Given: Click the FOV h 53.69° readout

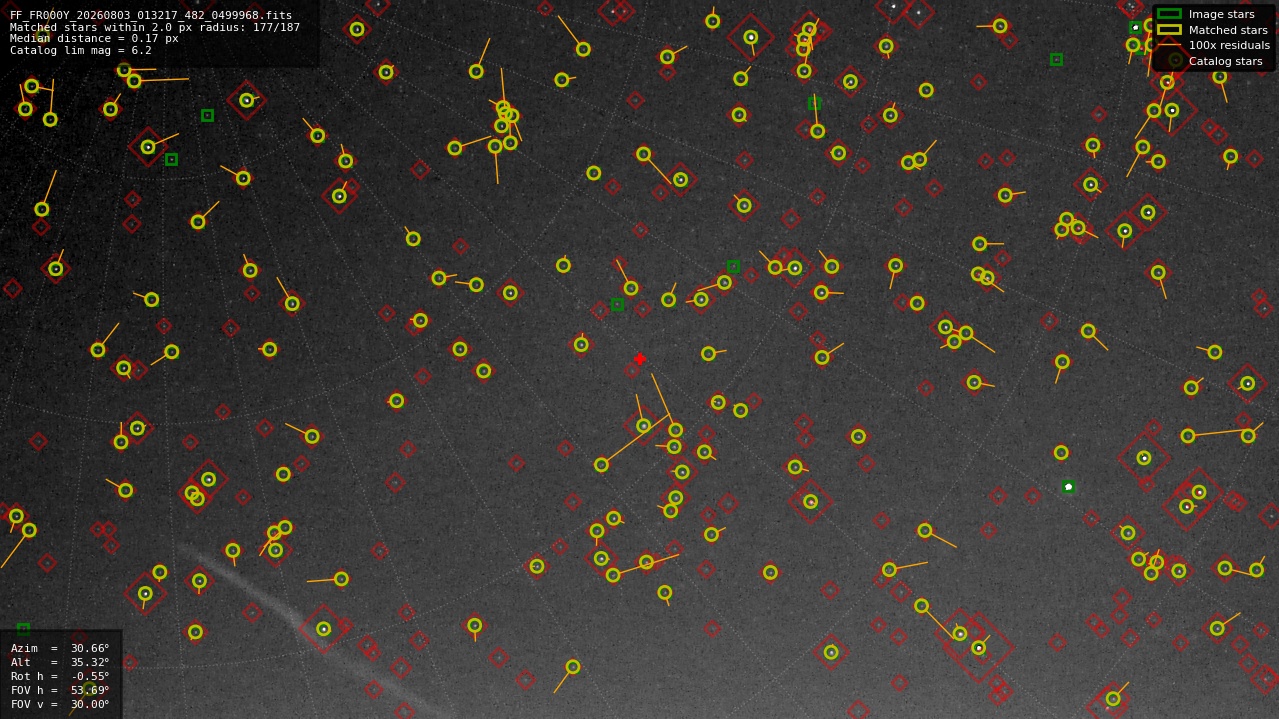Looking at the screenshot, I should tap(60, 690).
